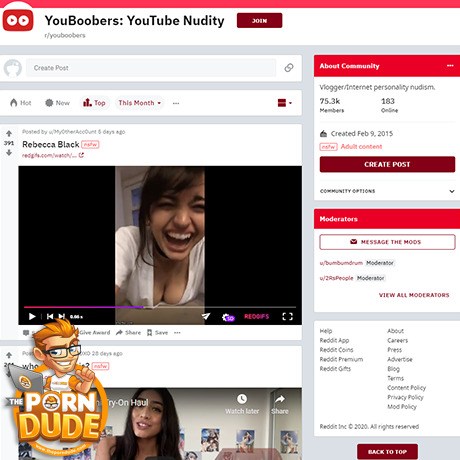Open the Reddit App footer link

(334, 340)
